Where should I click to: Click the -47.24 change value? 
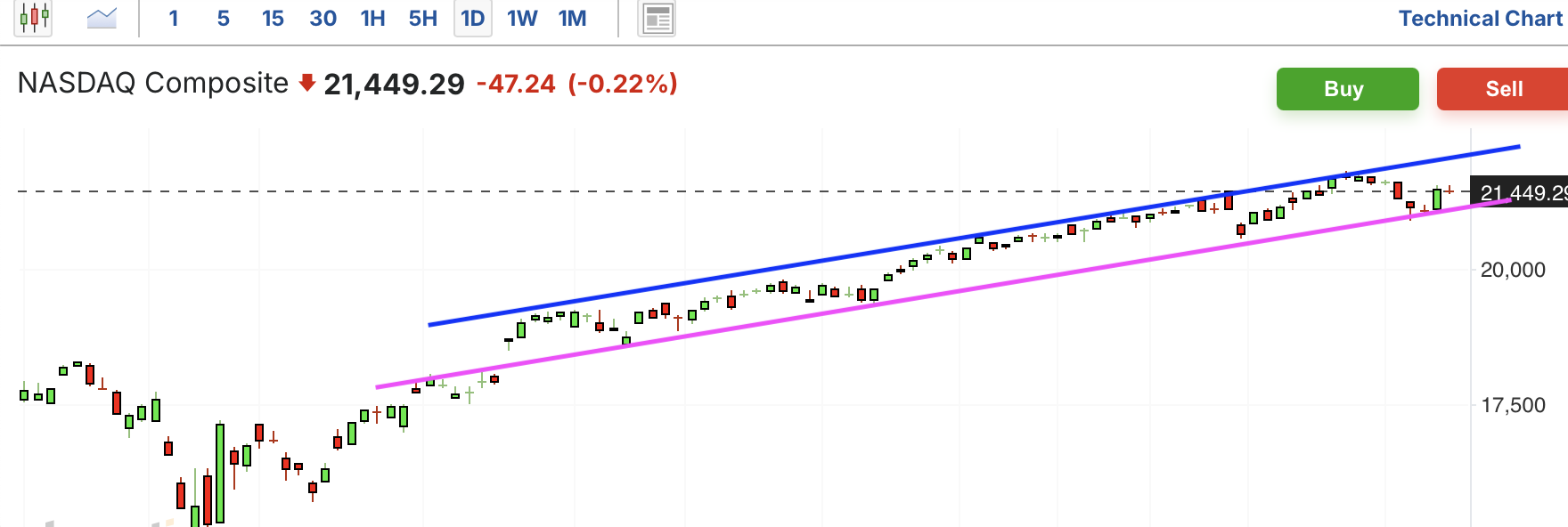tap(516, 84)
